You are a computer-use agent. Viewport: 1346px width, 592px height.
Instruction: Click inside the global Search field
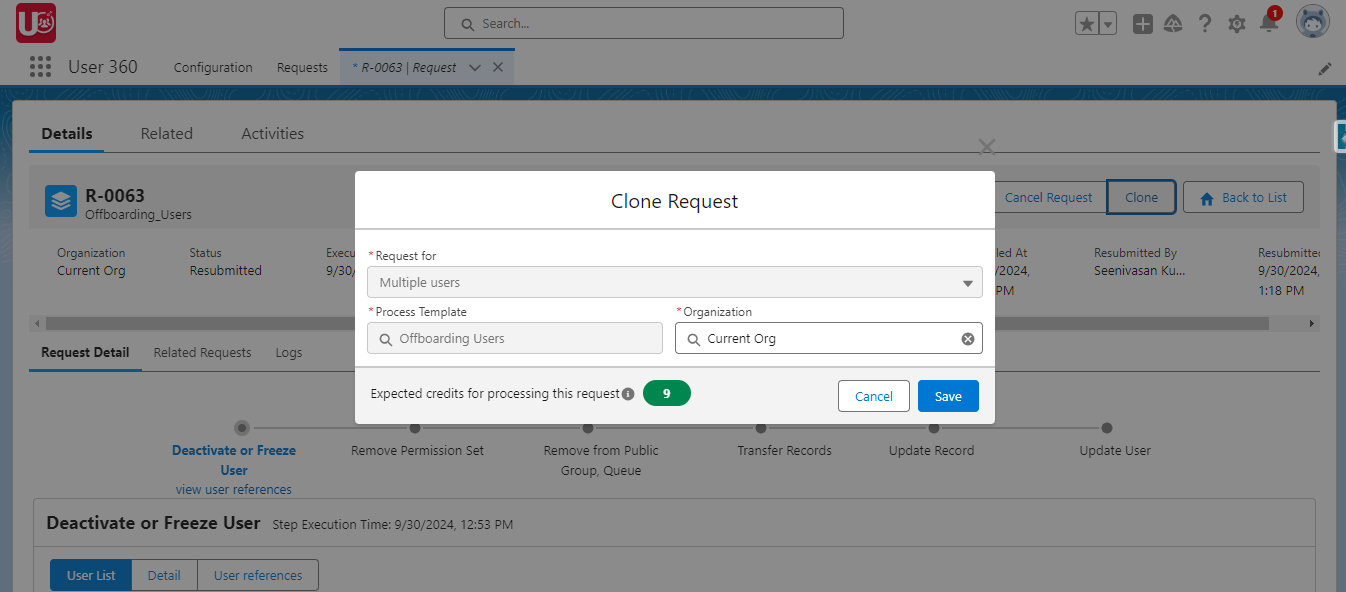coord(644,23)
